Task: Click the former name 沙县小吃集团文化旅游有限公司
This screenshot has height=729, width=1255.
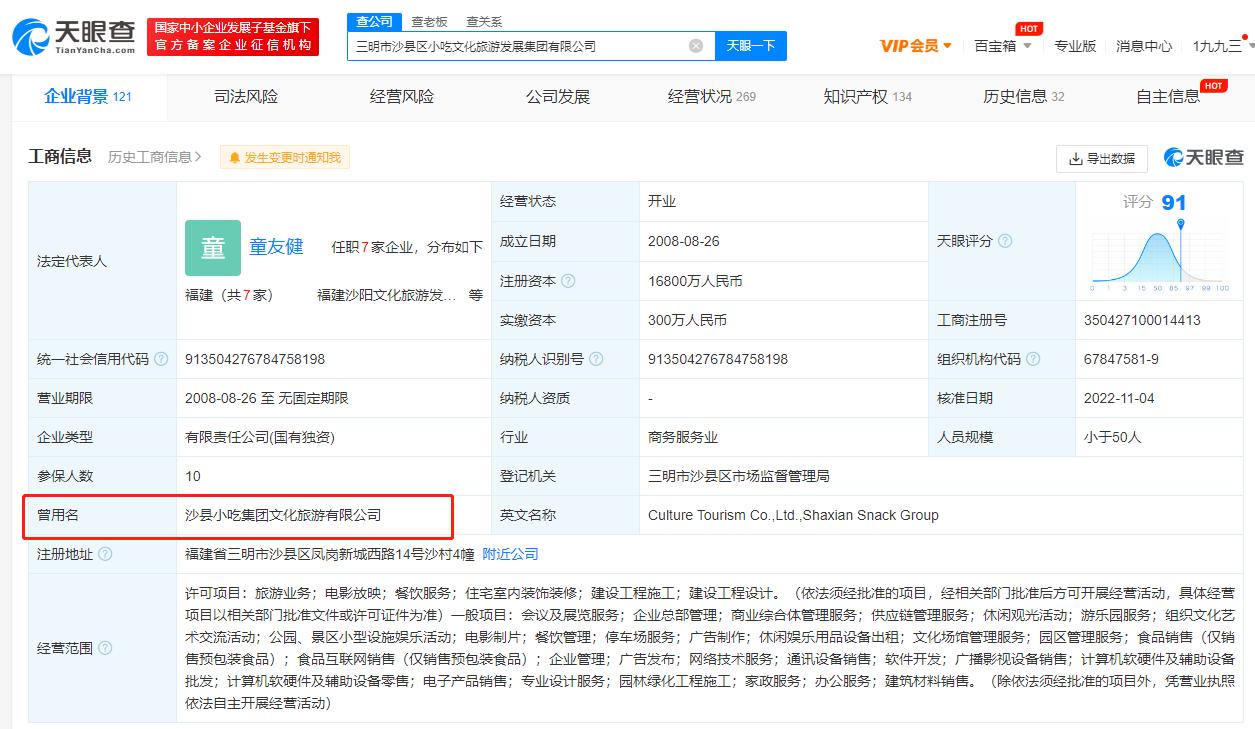Action: click(x=283, y=515)
